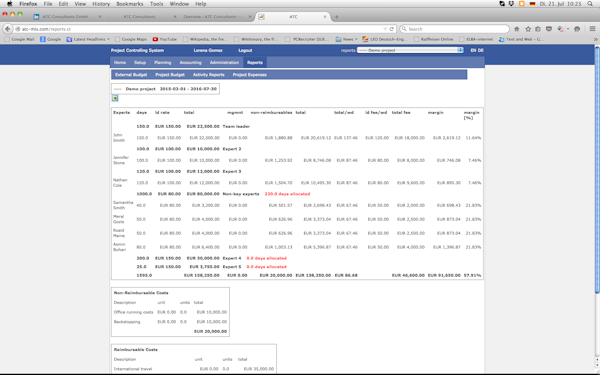Open the Apple menu
The image size is (600, 375).
(10, 4)
